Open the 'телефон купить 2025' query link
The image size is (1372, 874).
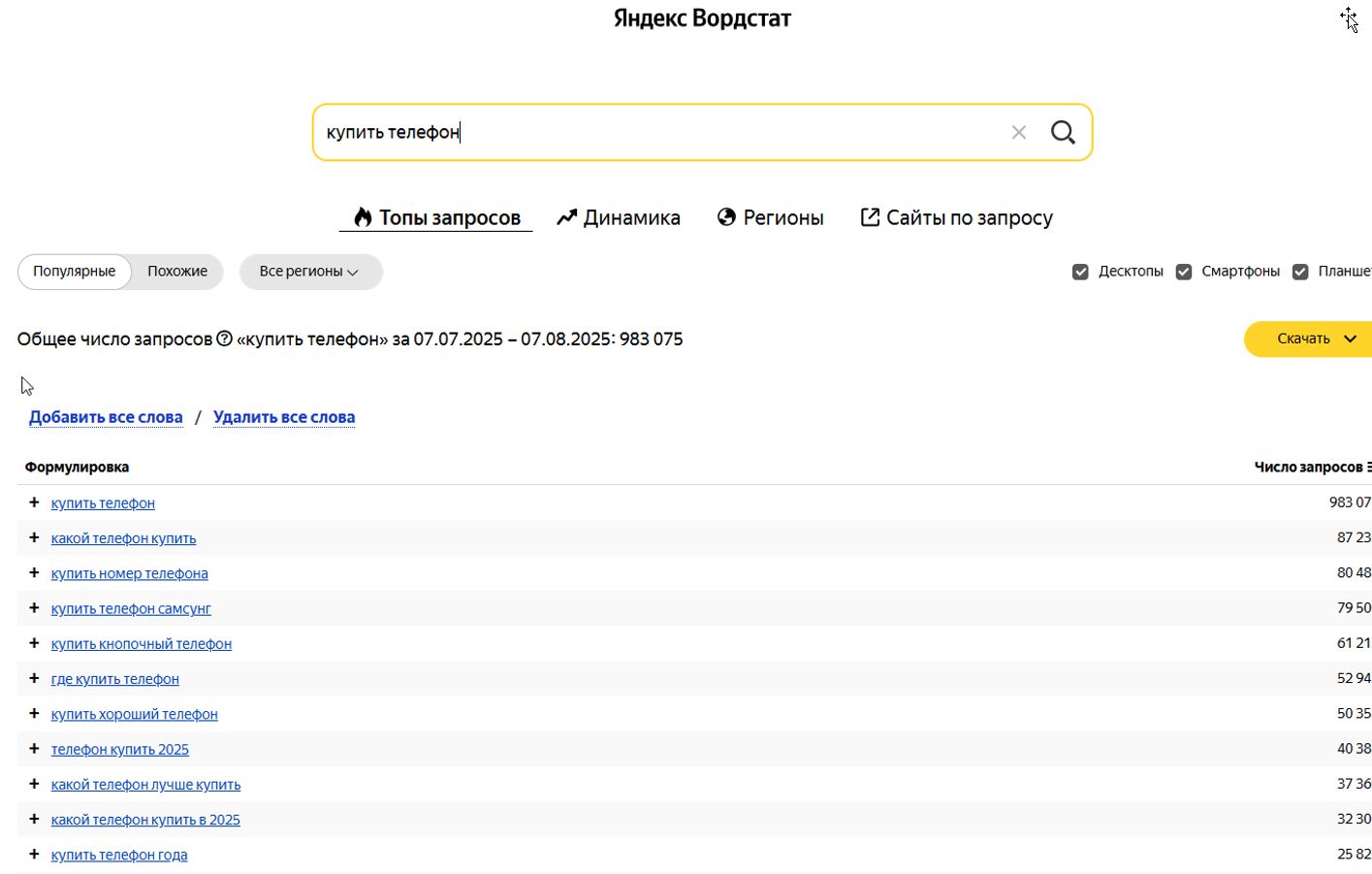point(120,750)
